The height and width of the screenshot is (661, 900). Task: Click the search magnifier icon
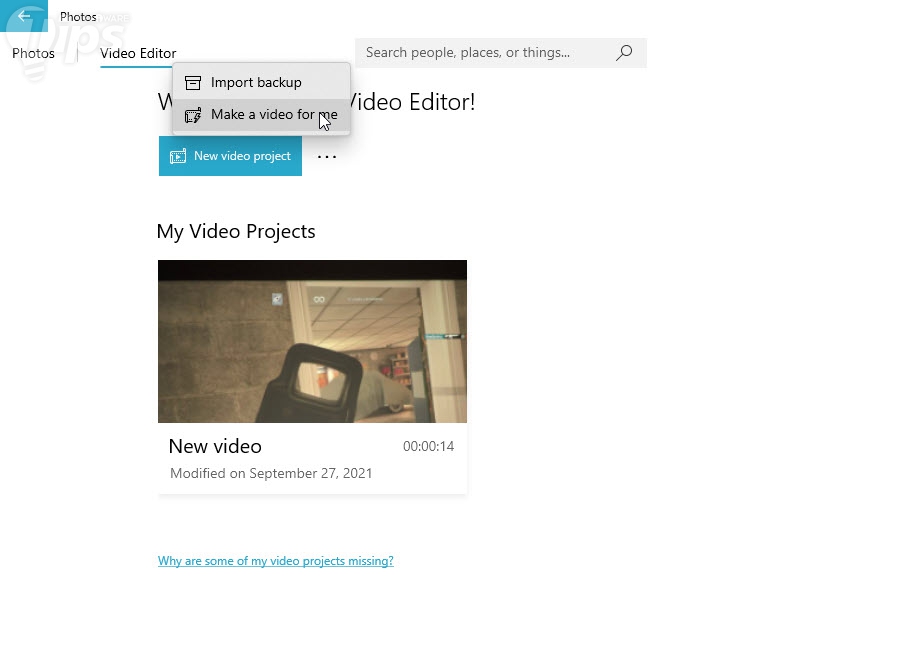[624, 53]
